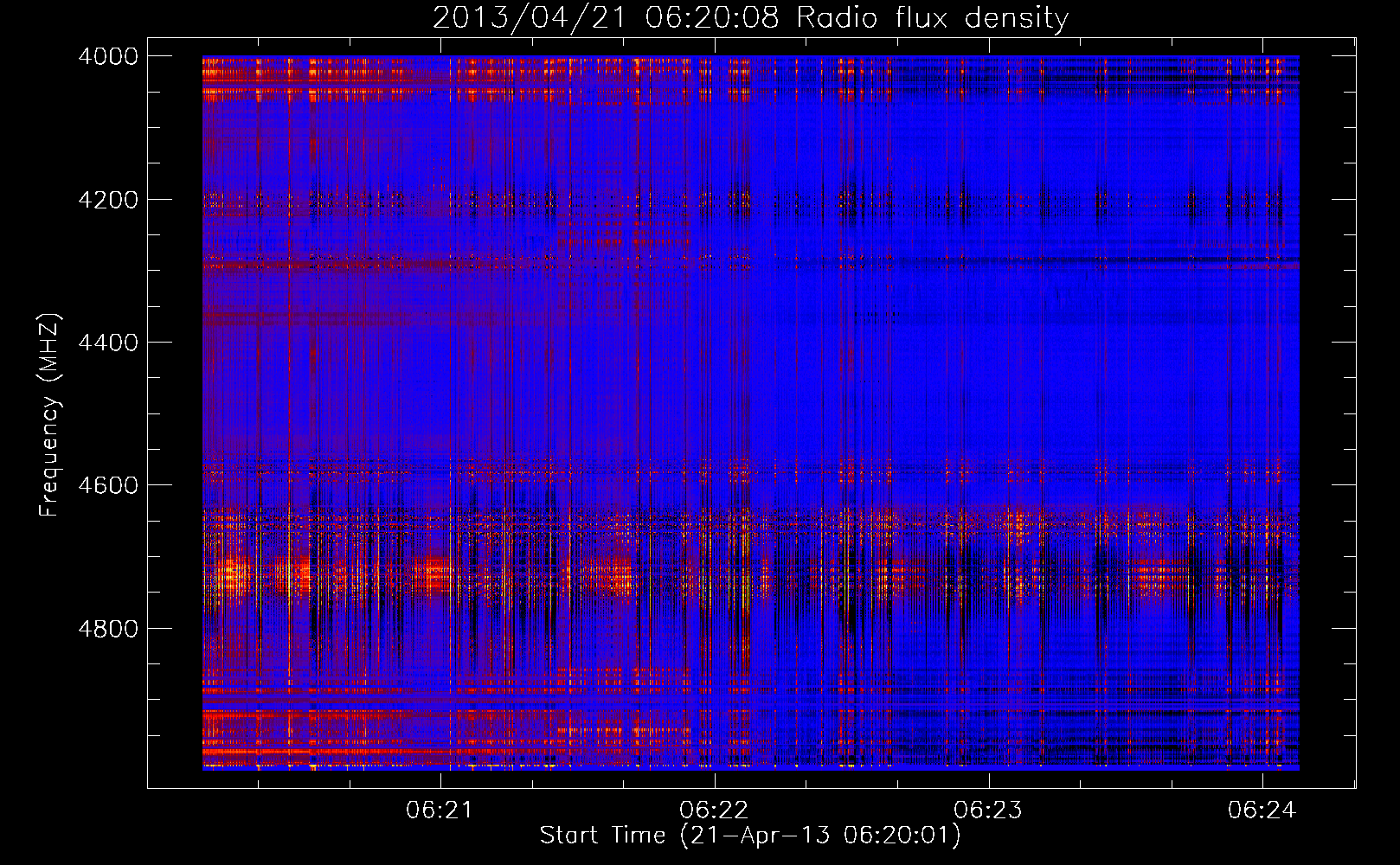Click the 'Frequency (MHZ)' axis title

[50, 415]
